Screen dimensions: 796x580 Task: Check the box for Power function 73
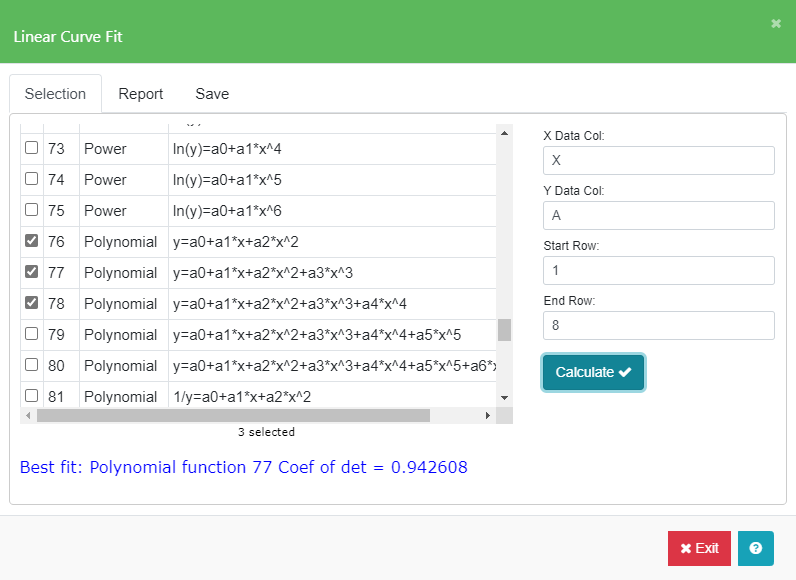click(x=32, y=148)
